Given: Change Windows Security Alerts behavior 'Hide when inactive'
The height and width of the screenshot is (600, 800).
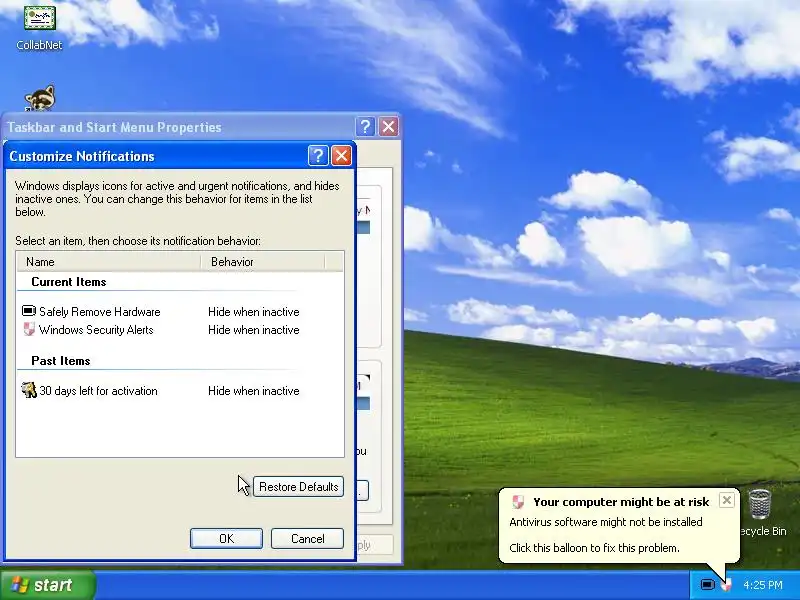Looking at the screenshot, I should click(x=254, y=330).
